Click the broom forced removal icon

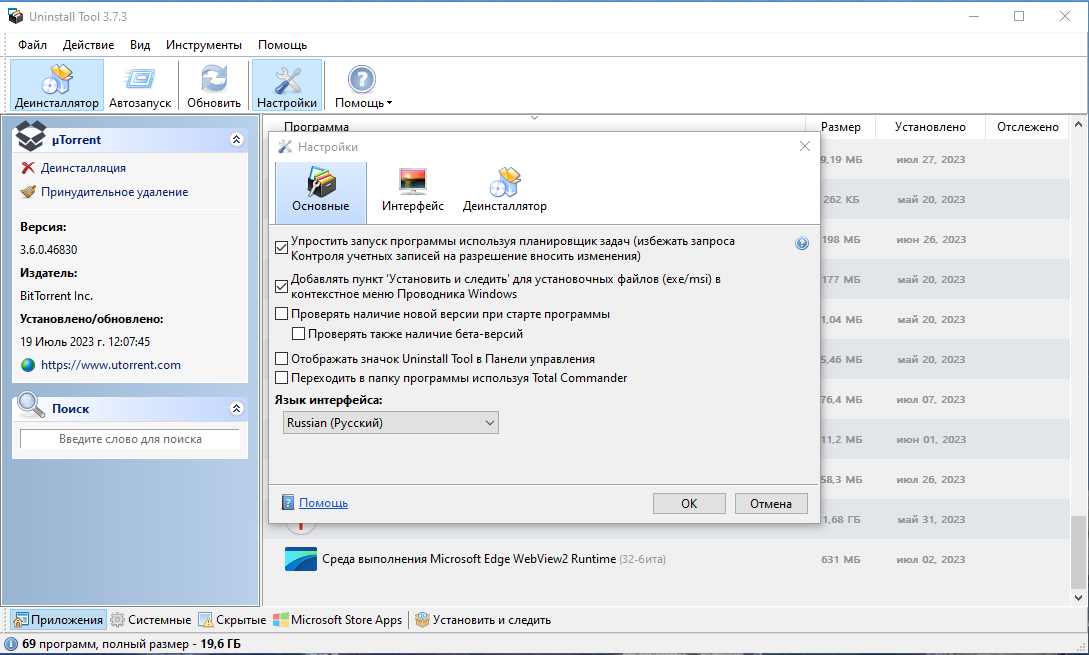28,192
